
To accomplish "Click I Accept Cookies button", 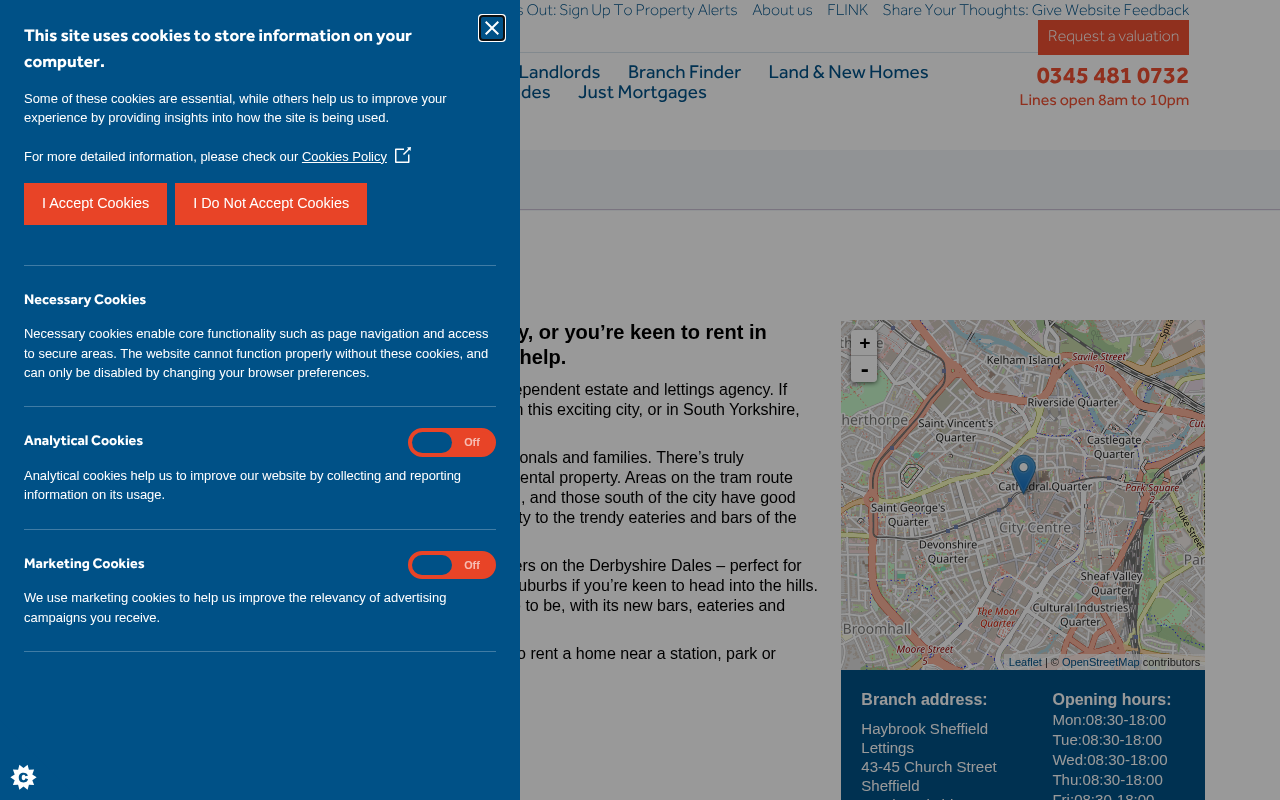I will pos(95,204).
